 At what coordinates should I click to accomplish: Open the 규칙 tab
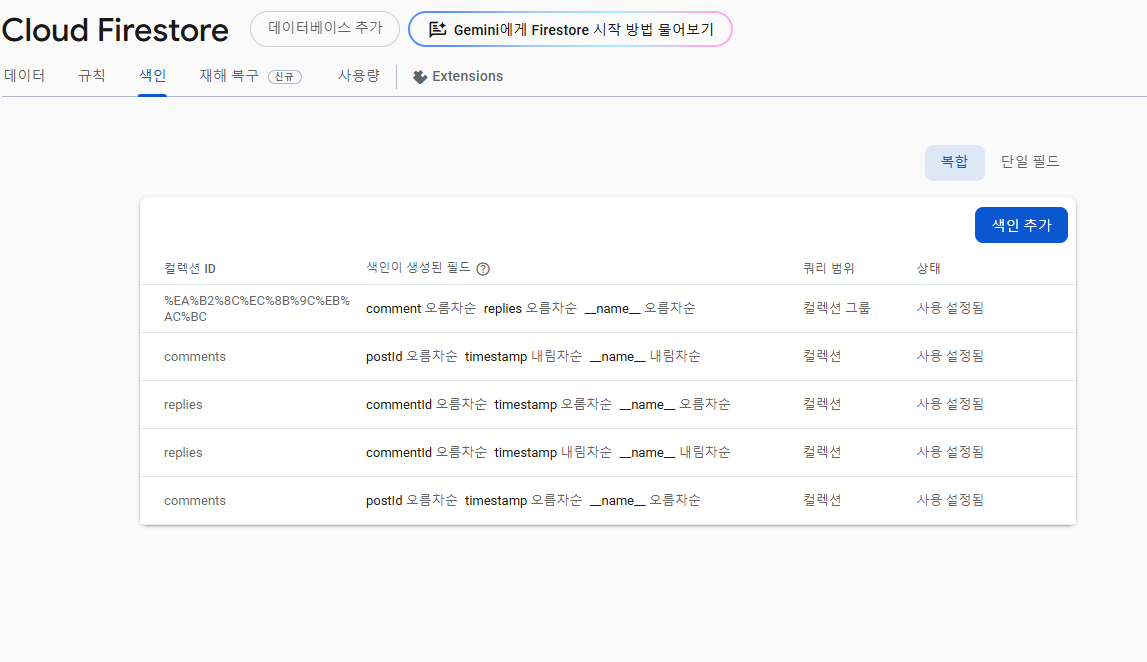[x=92, y=76]
